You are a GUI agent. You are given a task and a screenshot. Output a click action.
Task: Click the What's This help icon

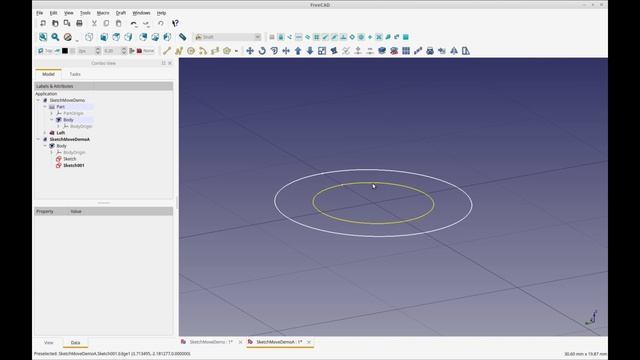pos(176,23)
